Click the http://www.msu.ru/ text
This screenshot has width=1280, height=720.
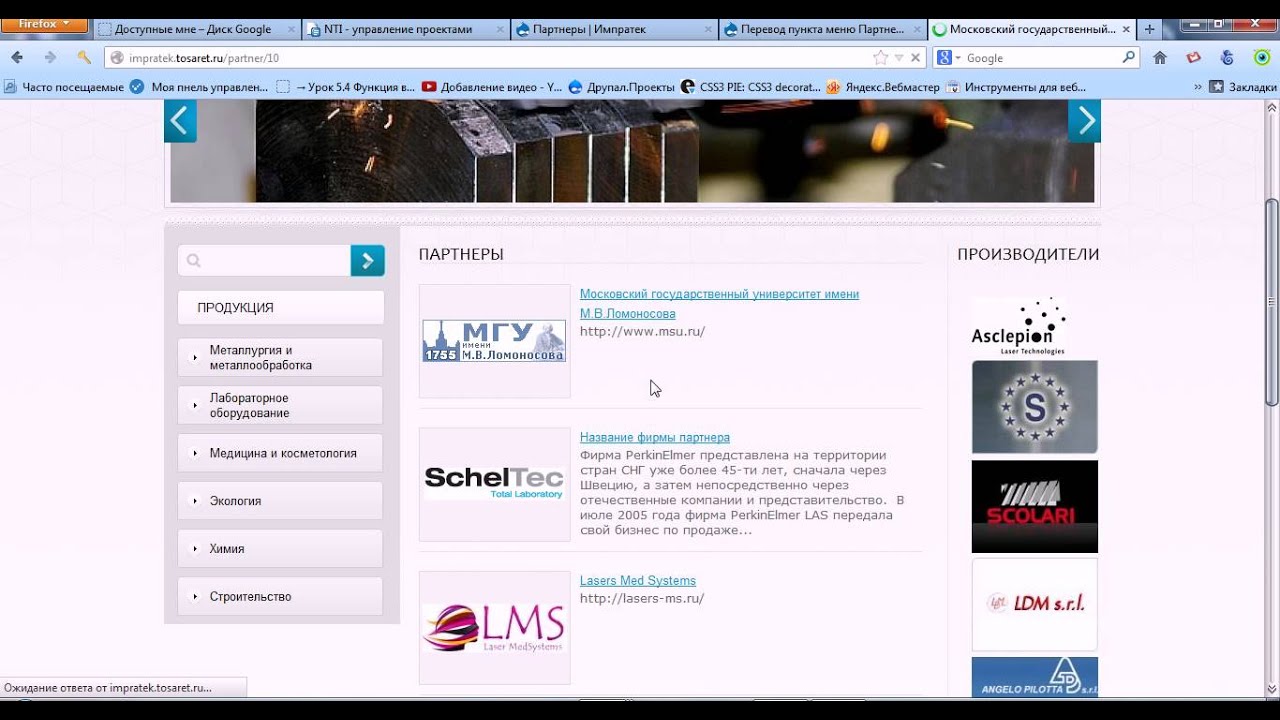point(642,331)
